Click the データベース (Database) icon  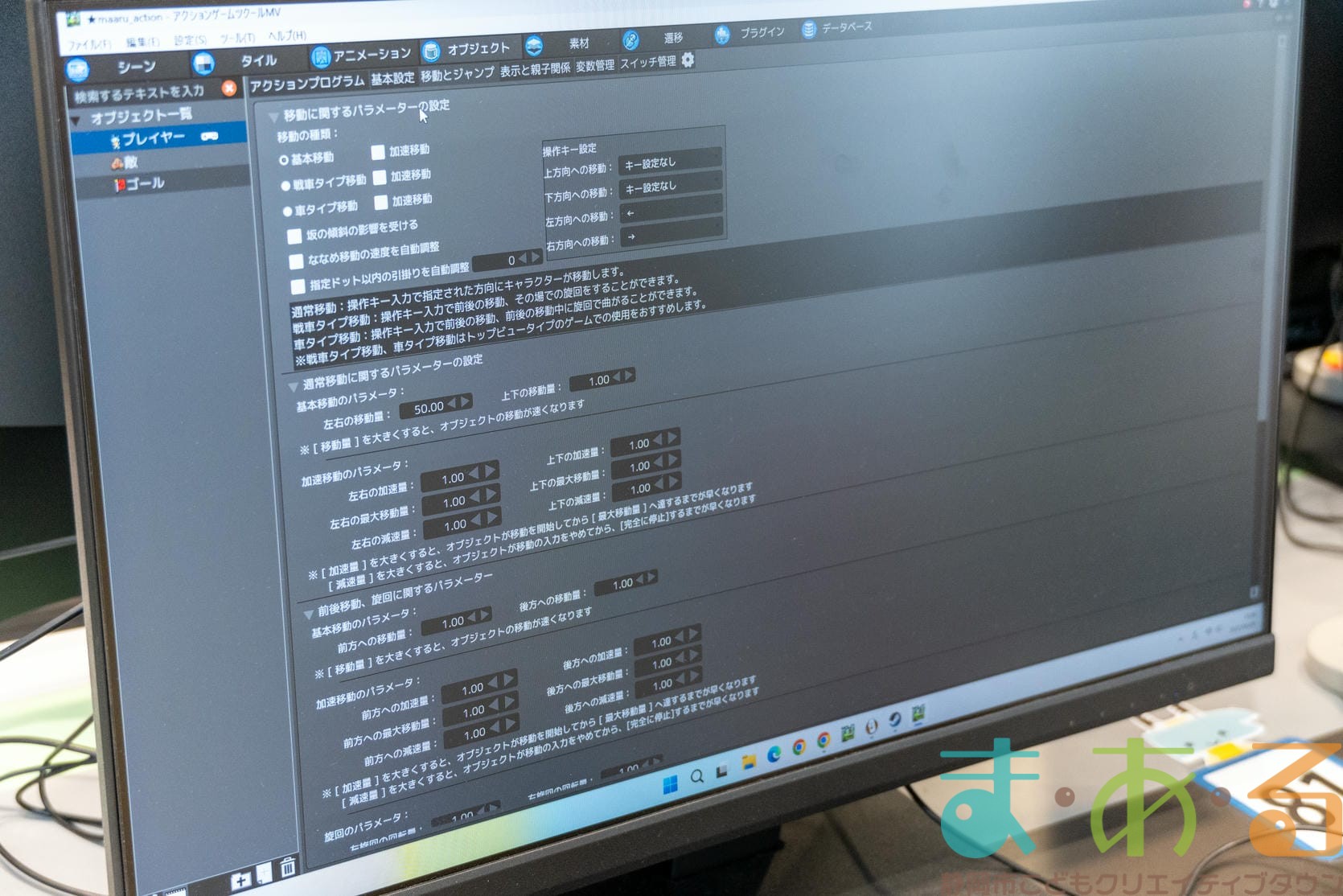[808, 29]
